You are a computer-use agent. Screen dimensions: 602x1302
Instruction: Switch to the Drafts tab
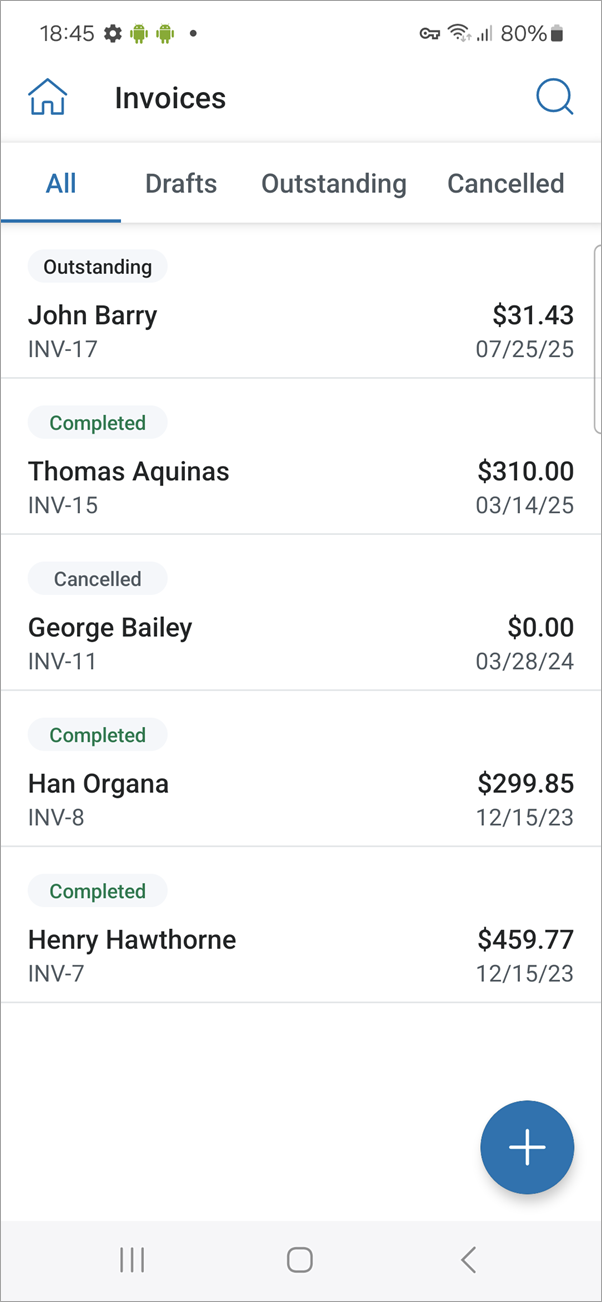pyautogui.click(x=181, y=183)
